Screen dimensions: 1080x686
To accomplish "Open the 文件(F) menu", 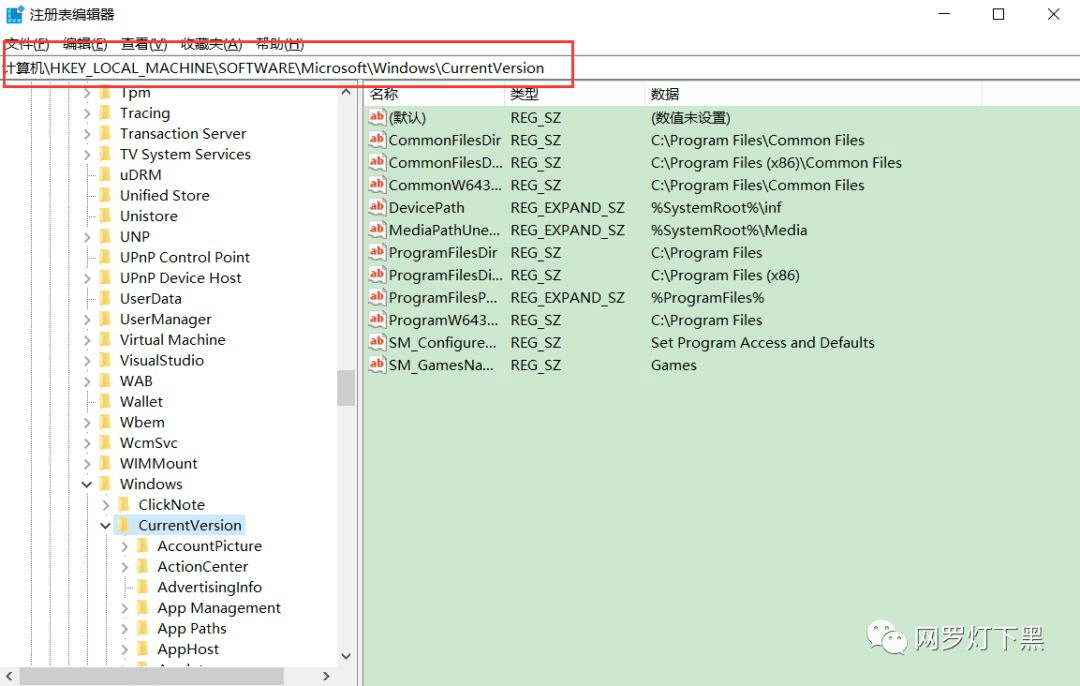I will pos(28,45).
